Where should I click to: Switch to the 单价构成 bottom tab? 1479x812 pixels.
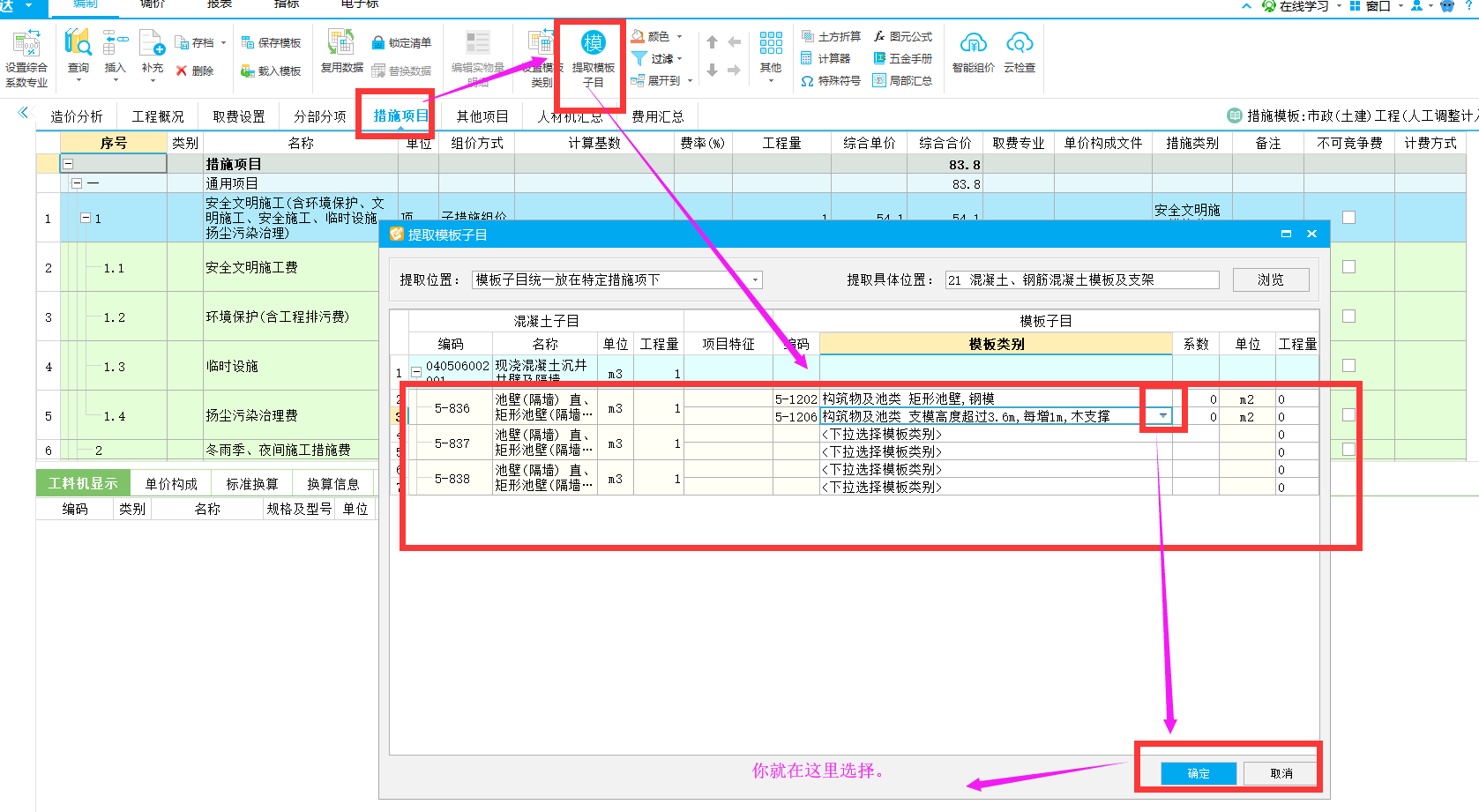(x=171, y=484)
